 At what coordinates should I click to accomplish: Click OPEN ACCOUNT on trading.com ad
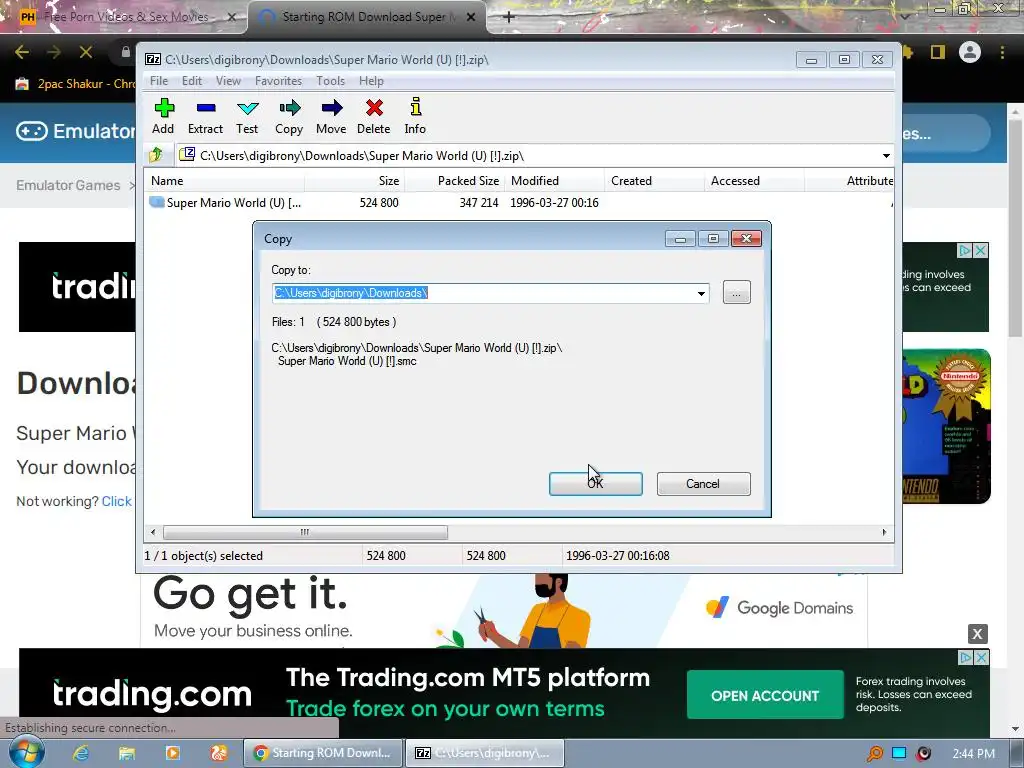765,696
